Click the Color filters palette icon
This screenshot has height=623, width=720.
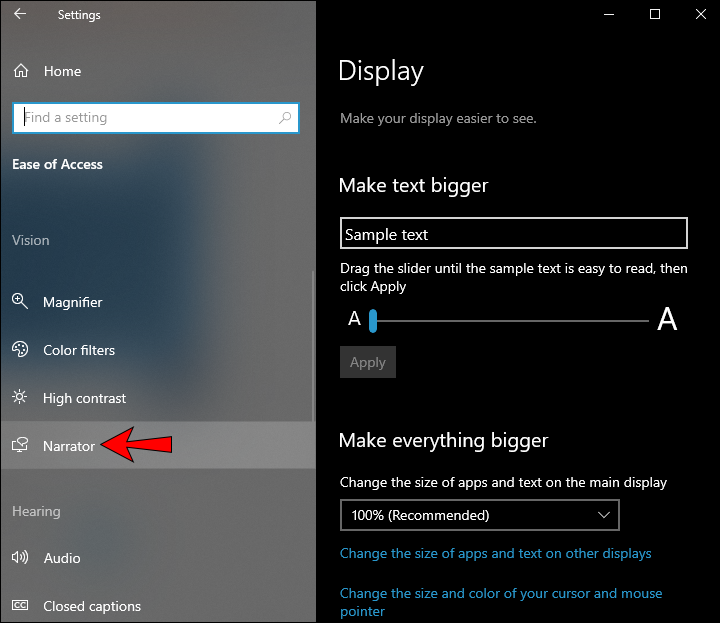[20, 349]
